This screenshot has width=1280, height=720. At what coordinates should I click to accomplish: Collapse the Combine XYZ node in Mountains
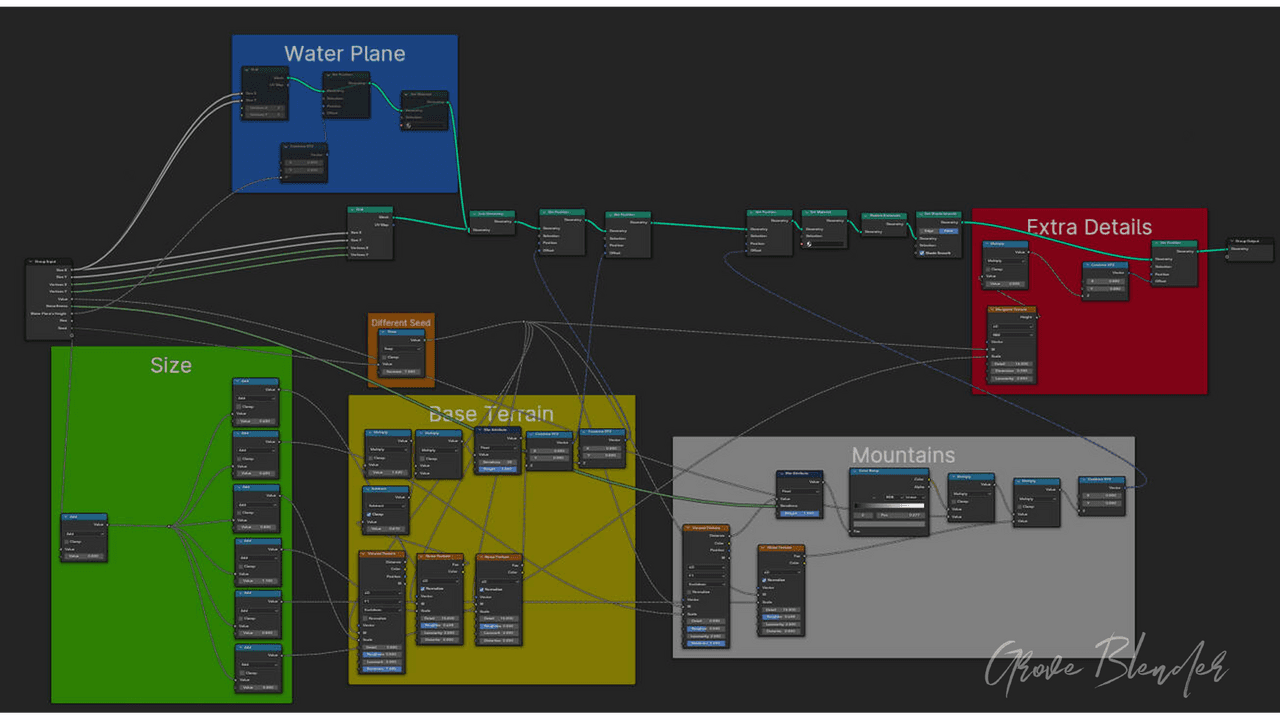(x=1083, y=480)
